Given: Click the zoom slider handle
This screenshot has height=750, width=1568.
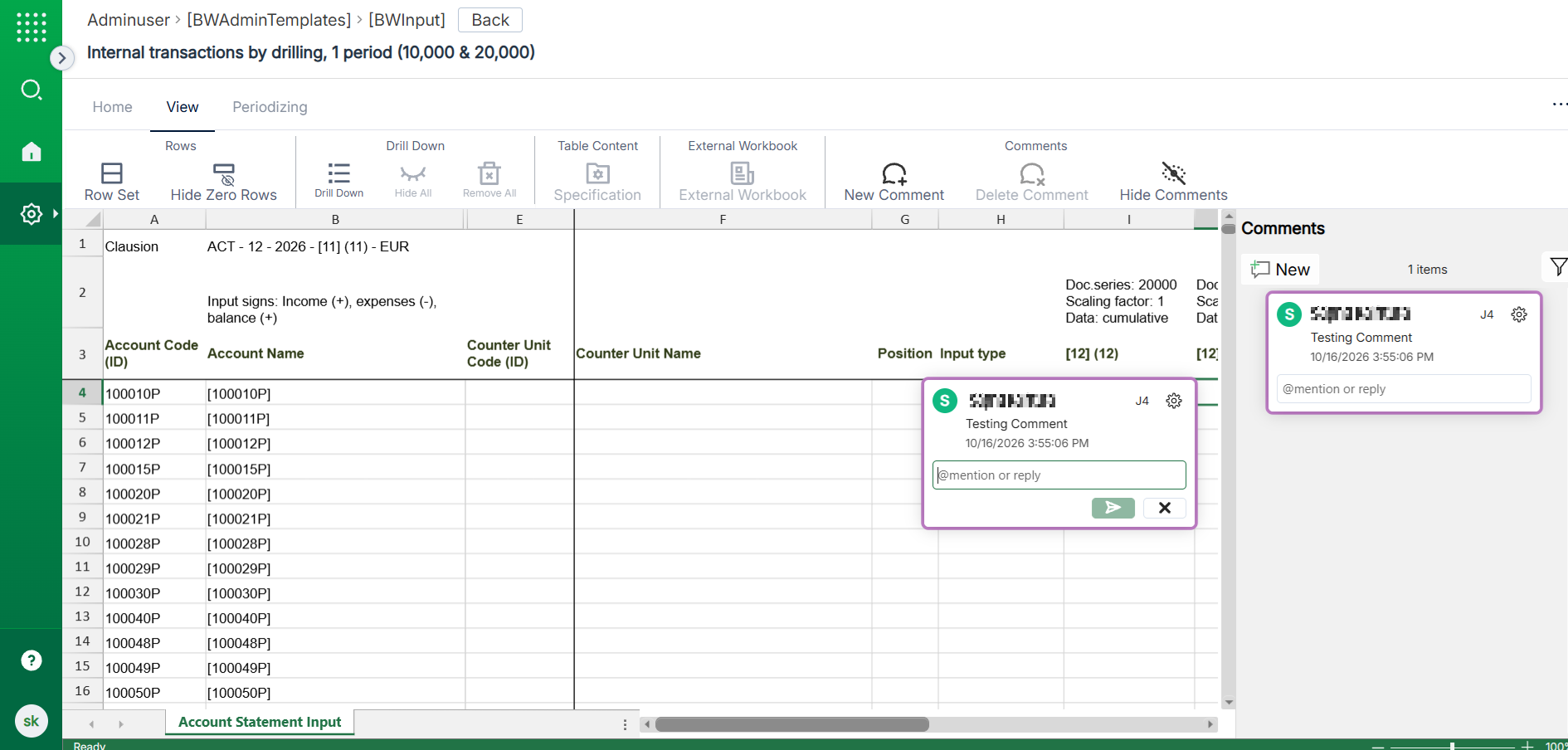Looking at the screenshot, I should click(x=1452, y=746).
